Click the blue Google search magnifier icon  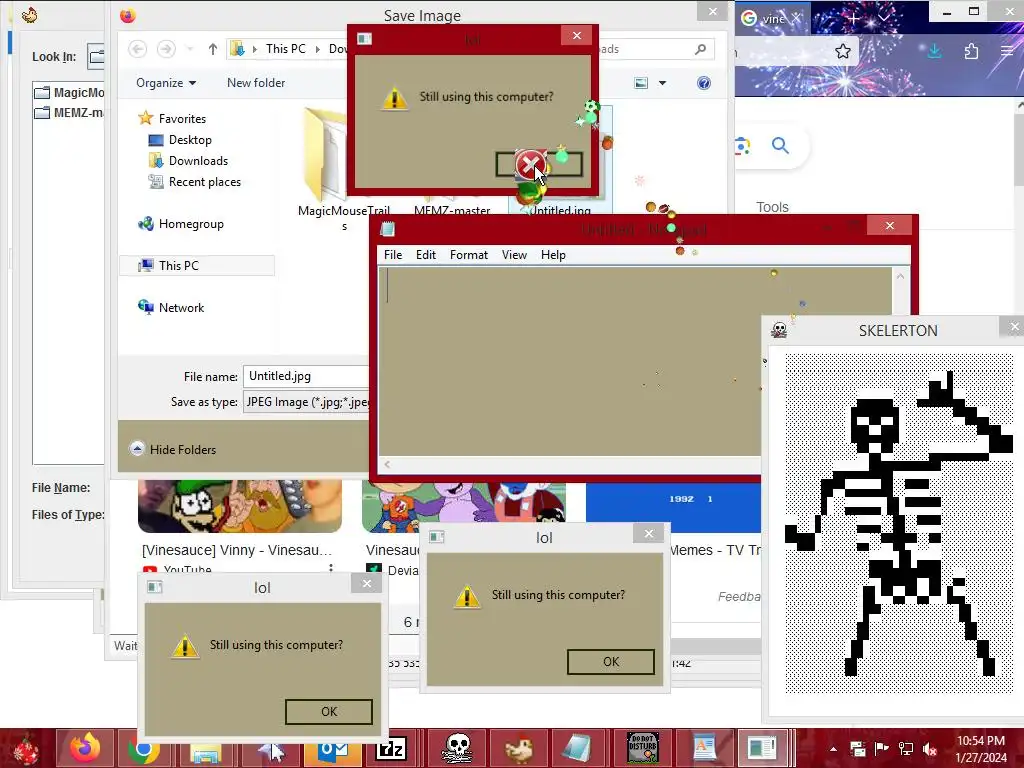(780, 145)
